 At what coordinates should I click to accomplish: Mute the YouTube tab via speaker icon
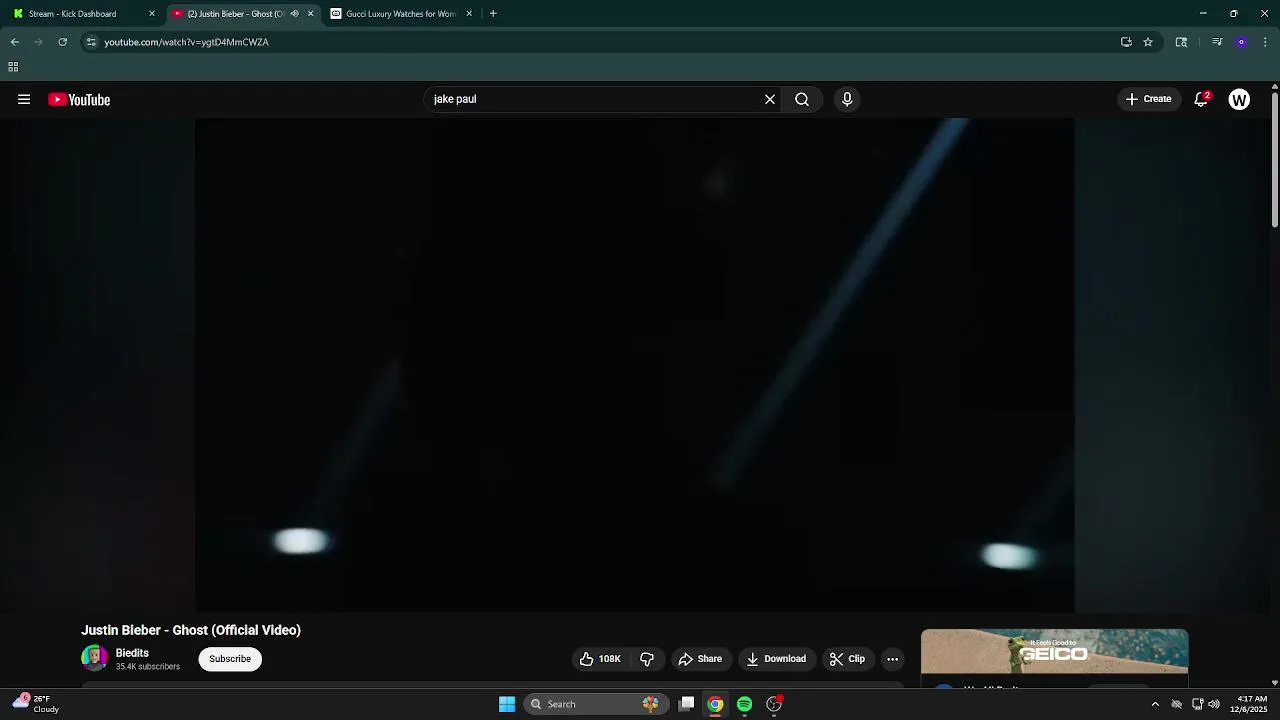click(x=294, y=14)
